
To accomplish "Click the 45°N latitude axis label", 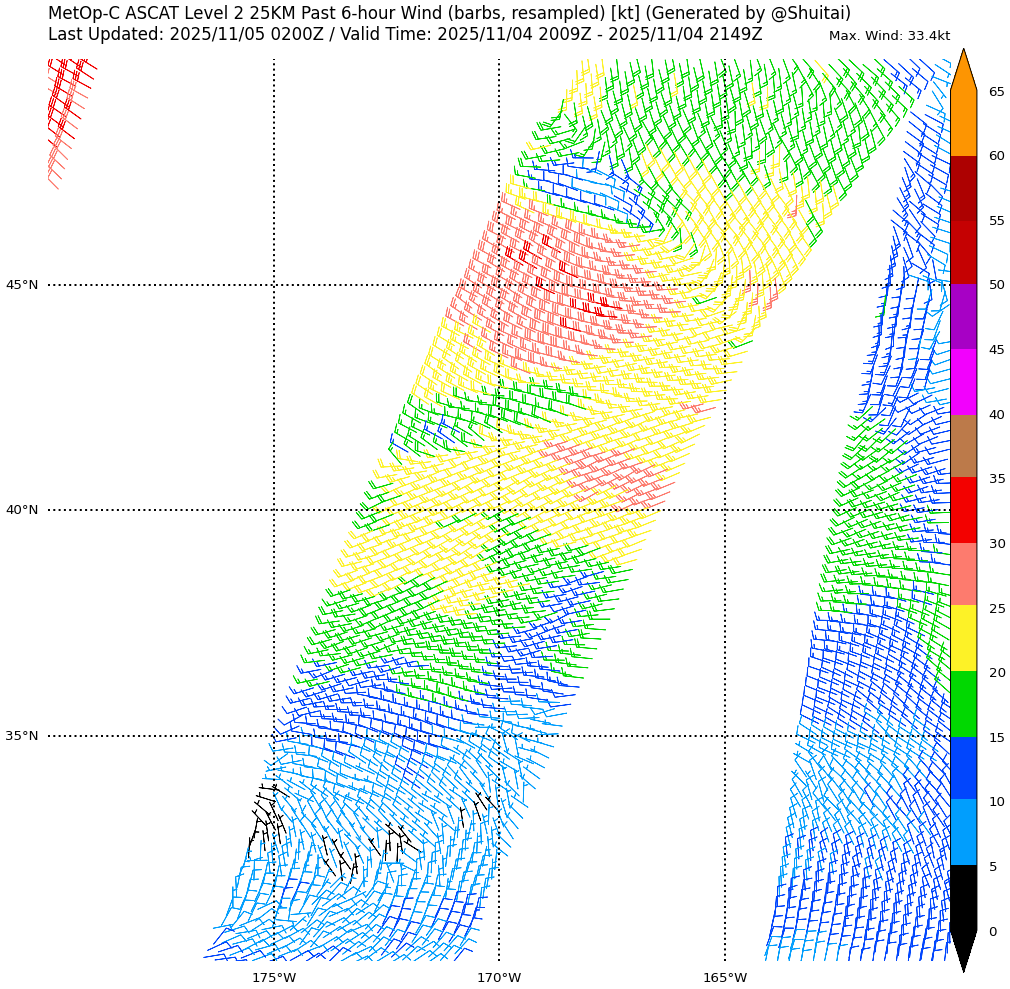I will click(x=22, y=285).
